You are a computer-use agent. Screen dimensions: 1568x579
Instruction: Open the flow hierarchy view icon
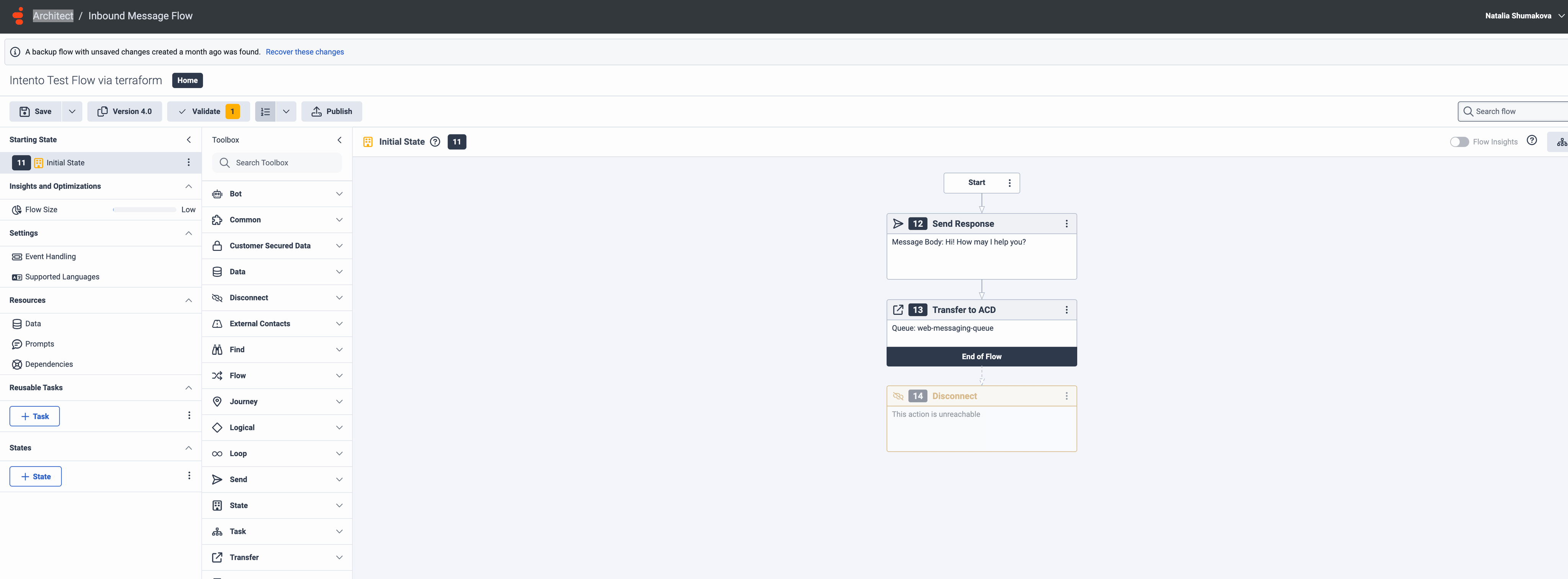[1561, 142]
